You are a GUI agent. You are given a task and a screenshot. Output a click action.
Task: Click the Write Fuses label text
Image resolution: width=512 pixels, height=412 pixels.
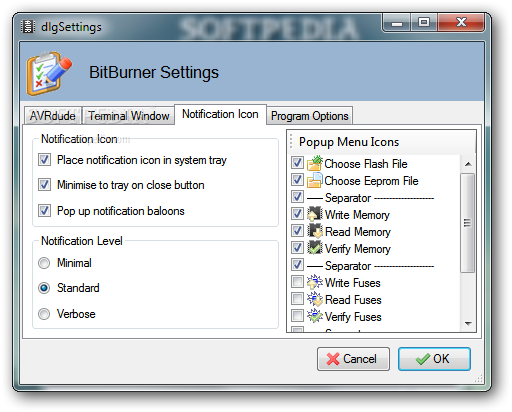(353, 283)
